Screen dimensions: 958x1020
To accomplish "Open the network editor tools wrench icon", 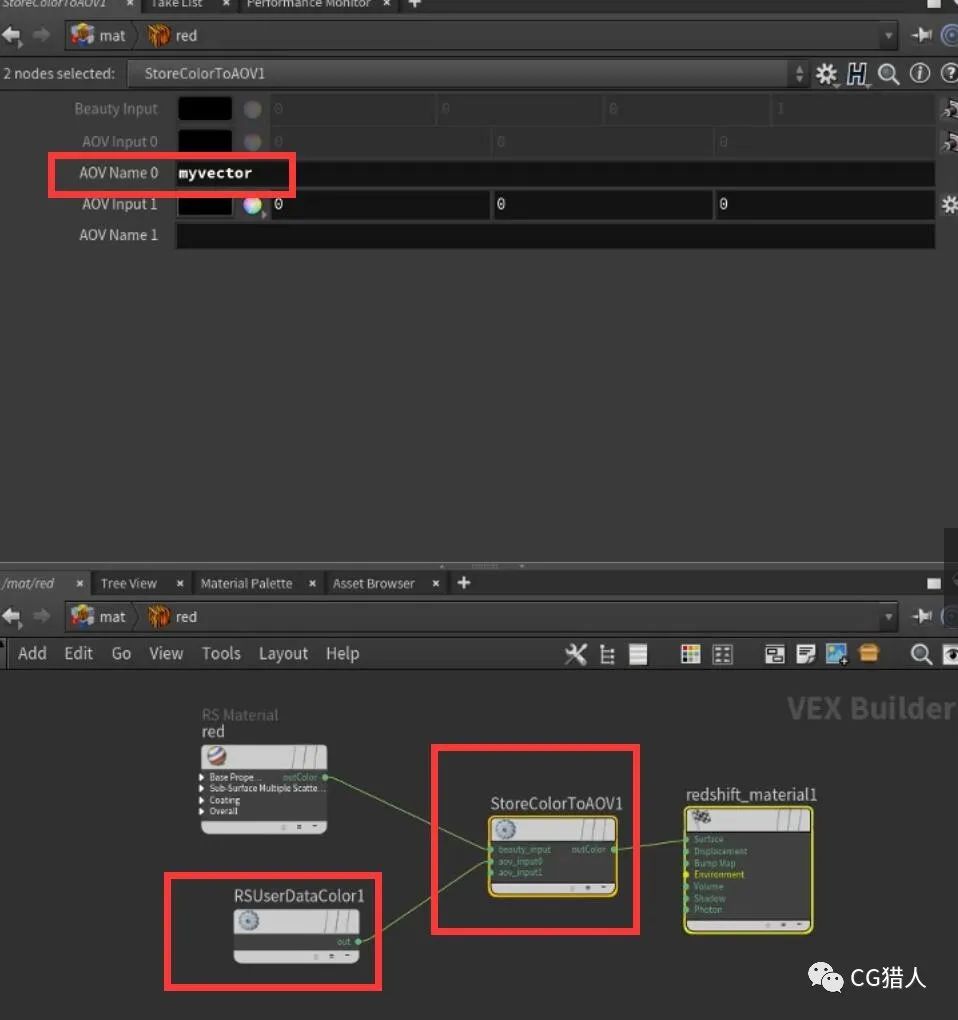I will (576, 653).
